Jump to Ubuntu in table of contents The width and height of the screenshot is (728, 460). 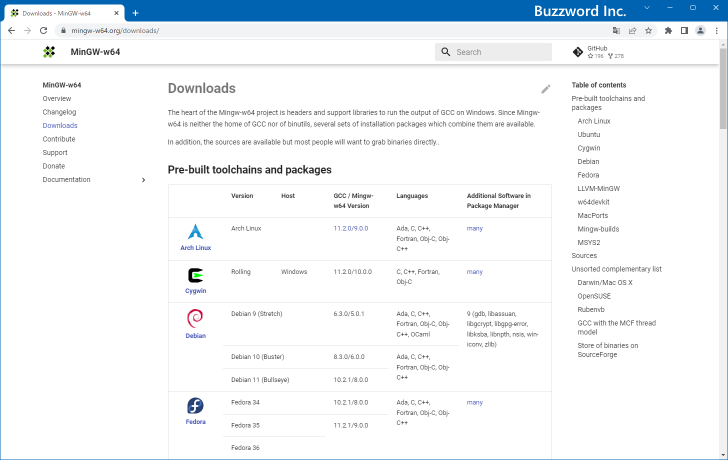point(589,135)
